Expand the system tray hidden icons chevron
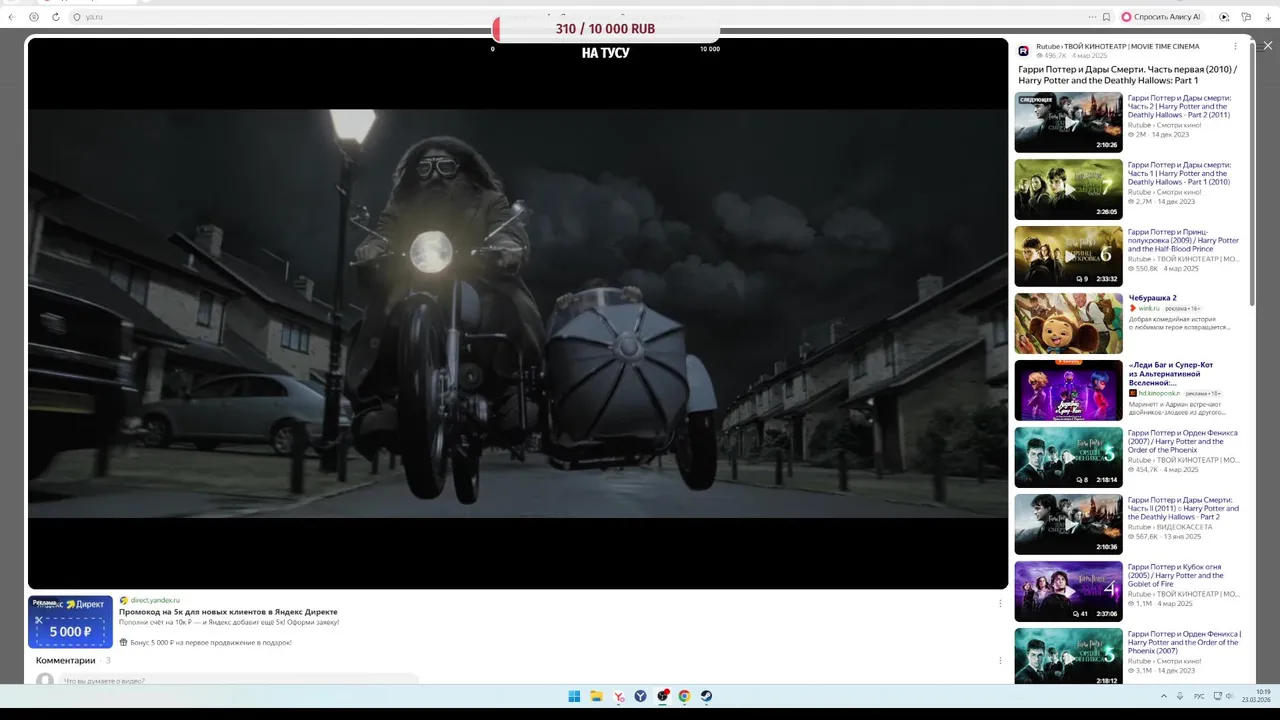This screenshot has height=720, width=1280. click(x=1163, y=696)
